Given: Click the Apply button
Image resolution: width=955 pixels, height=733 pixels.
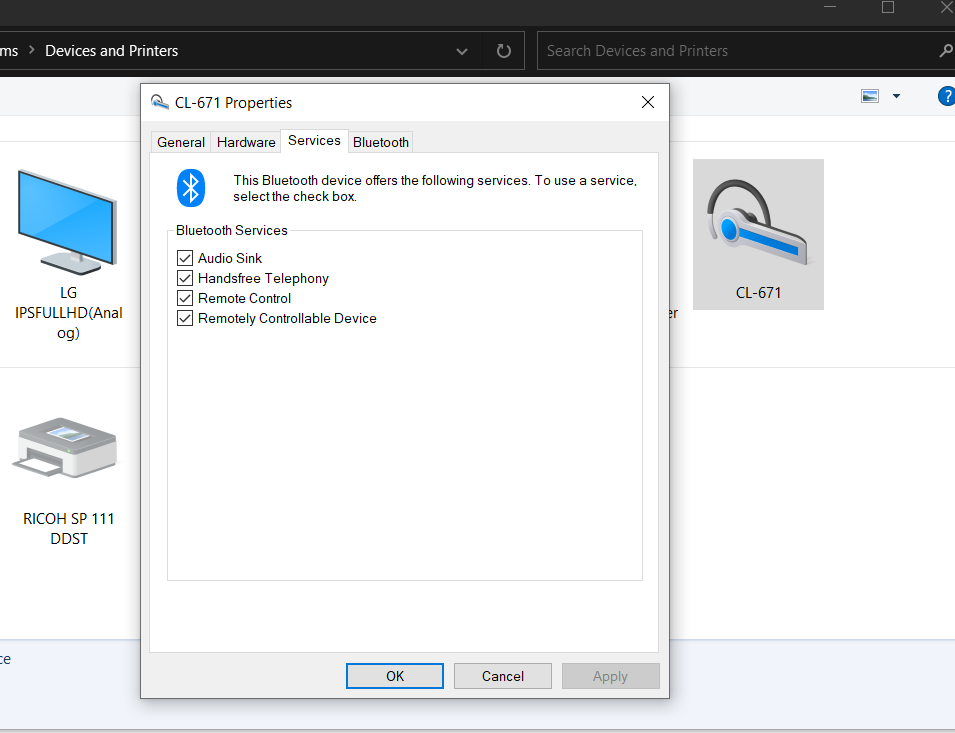Looking at the screenshot, I should [x=610, y=676].
